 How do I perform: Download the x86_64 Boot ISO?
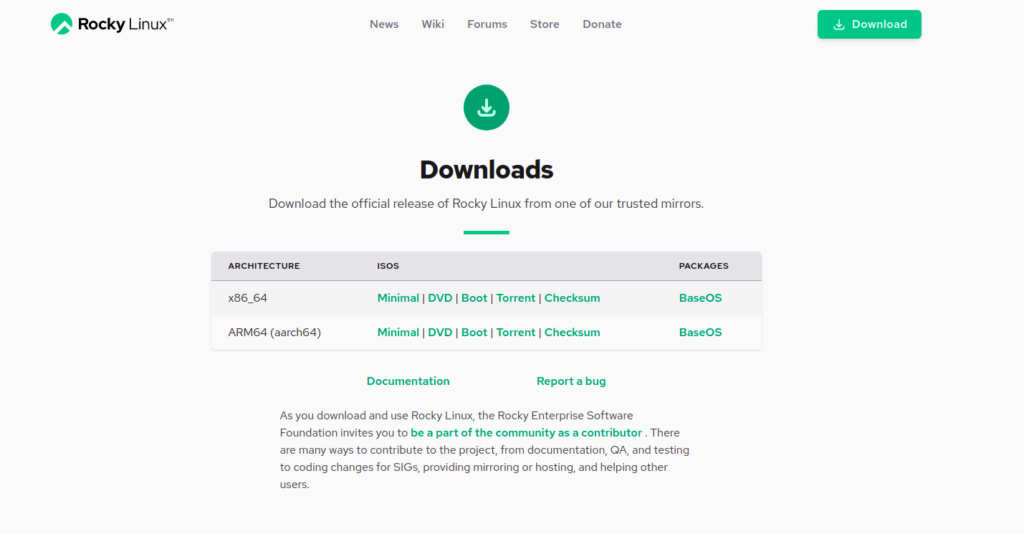coord(474,298)
